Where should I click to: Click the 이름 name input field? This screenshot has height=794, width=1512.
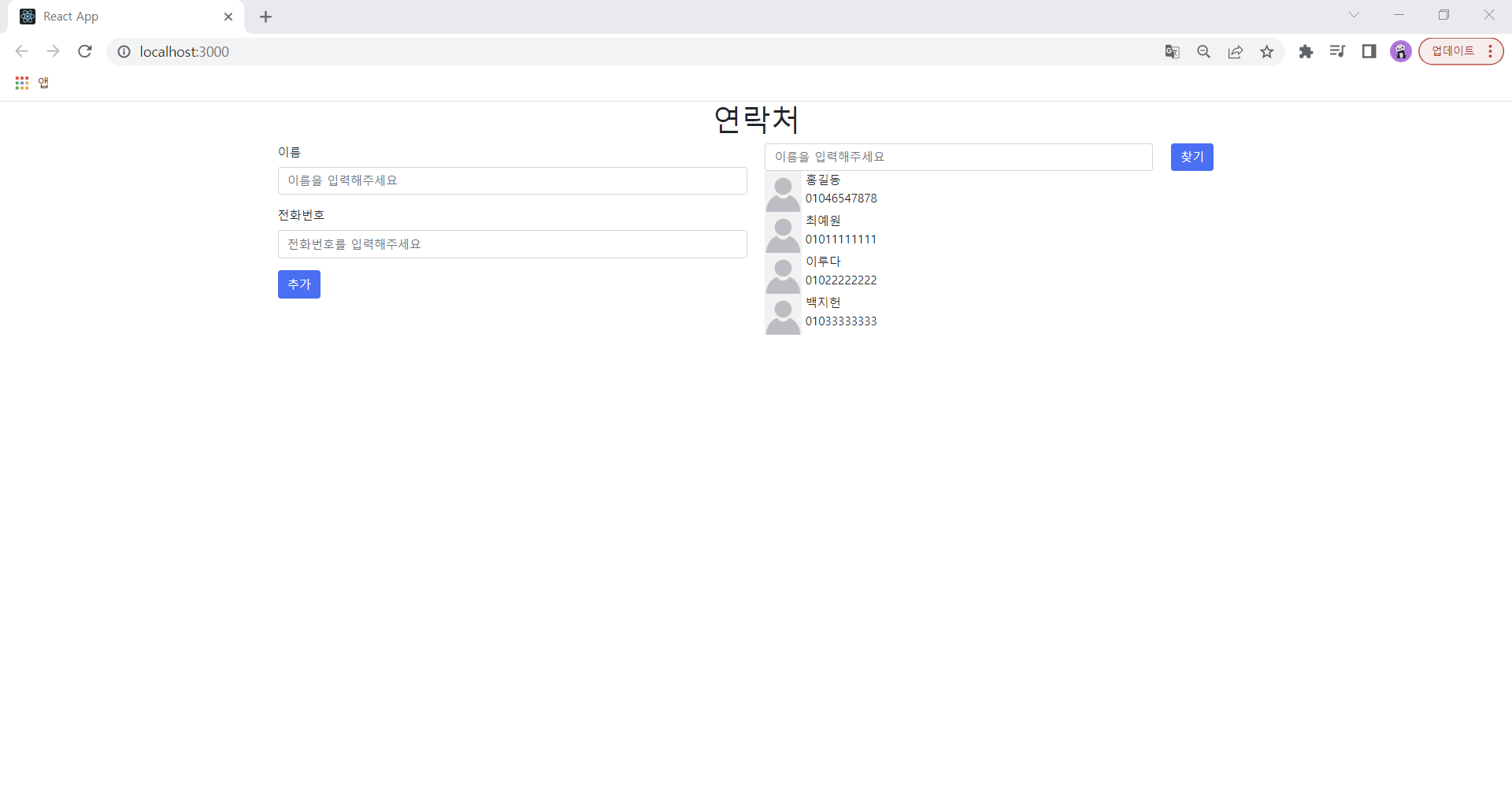(x=512, y=180)
